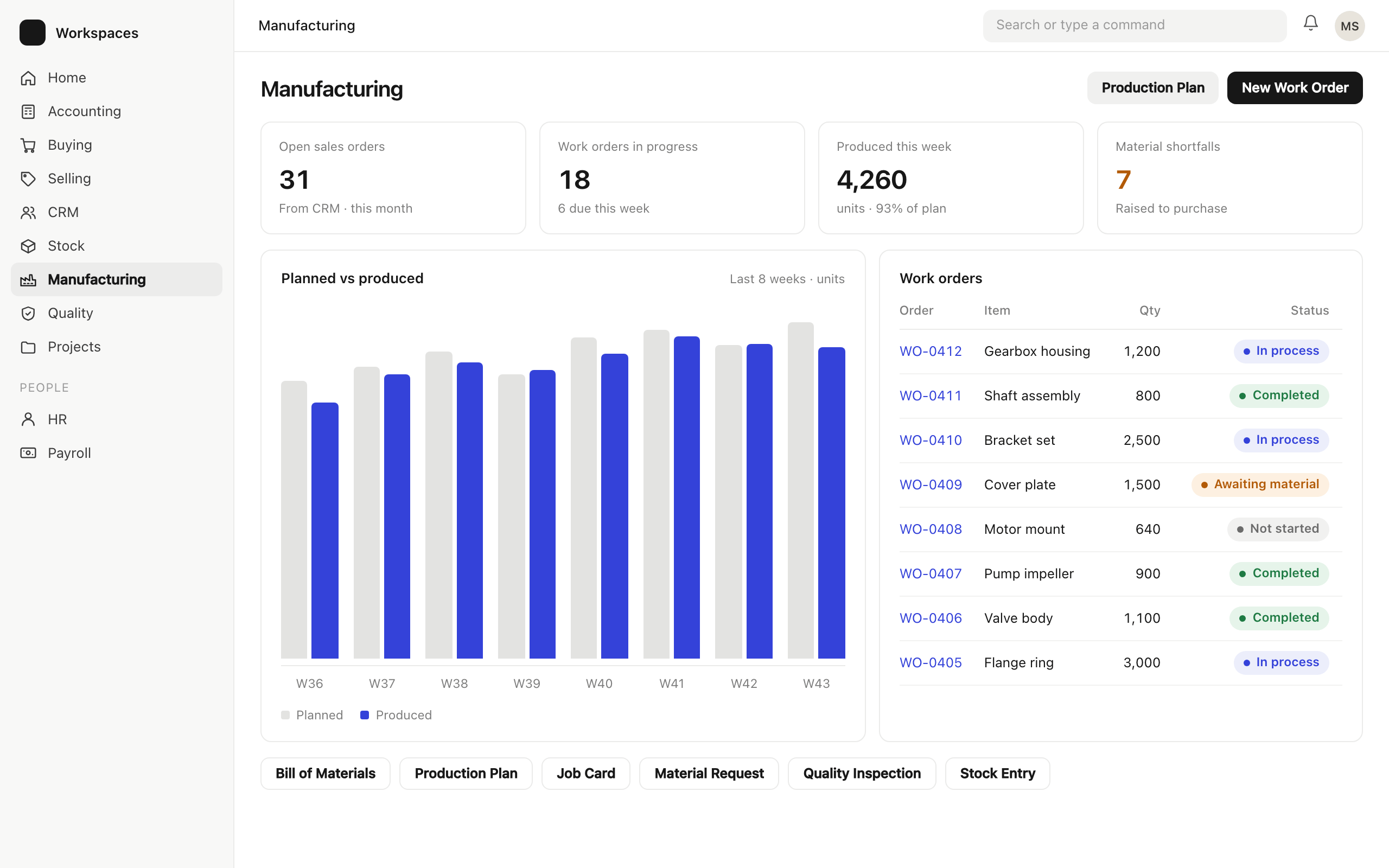The width and height of the screenshot is (1389, 868).
Task: Go to Selling in the sidebar
Action: point(117,178)
